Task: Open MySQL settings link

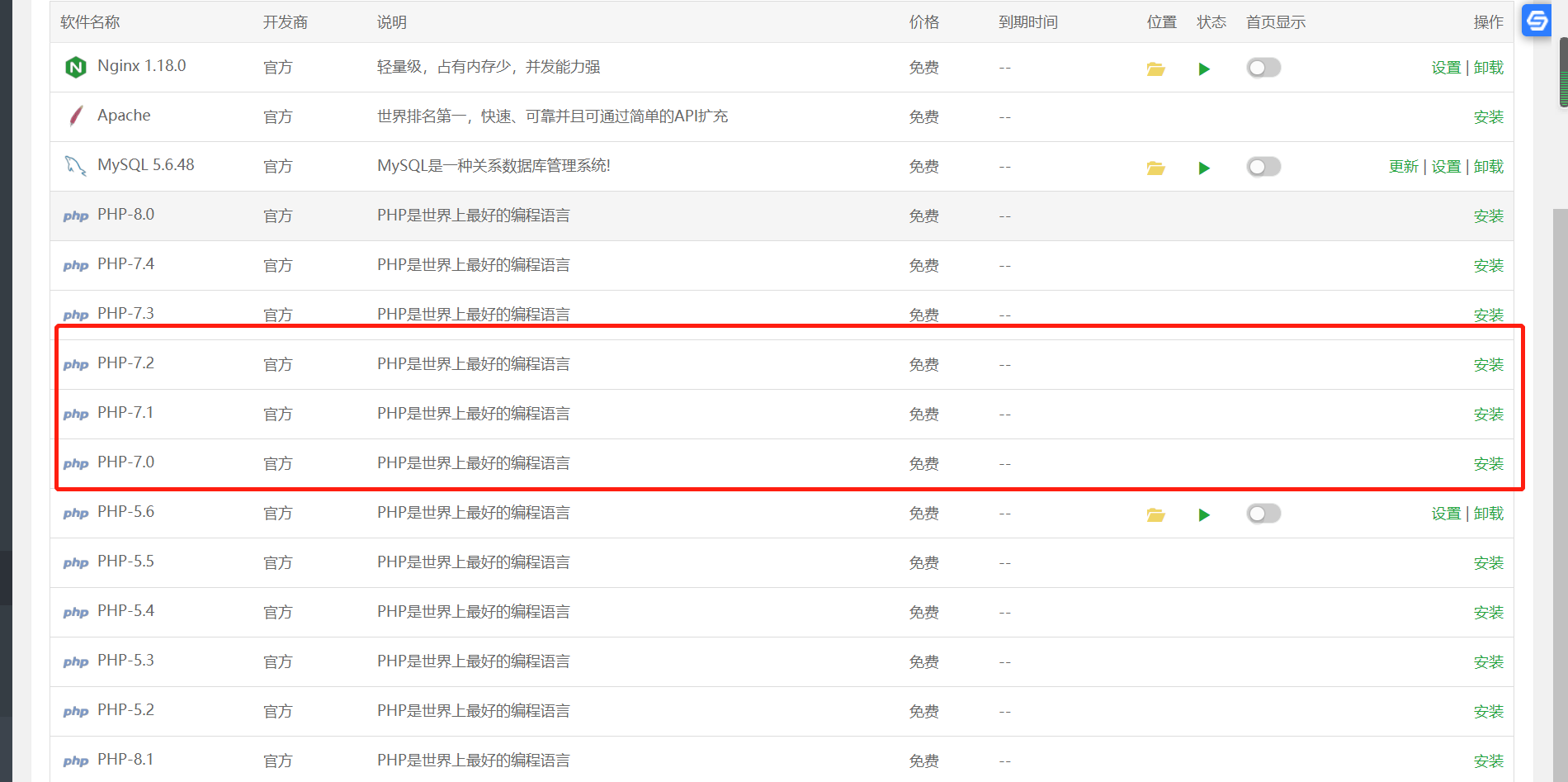Action: pos(1446,167)
